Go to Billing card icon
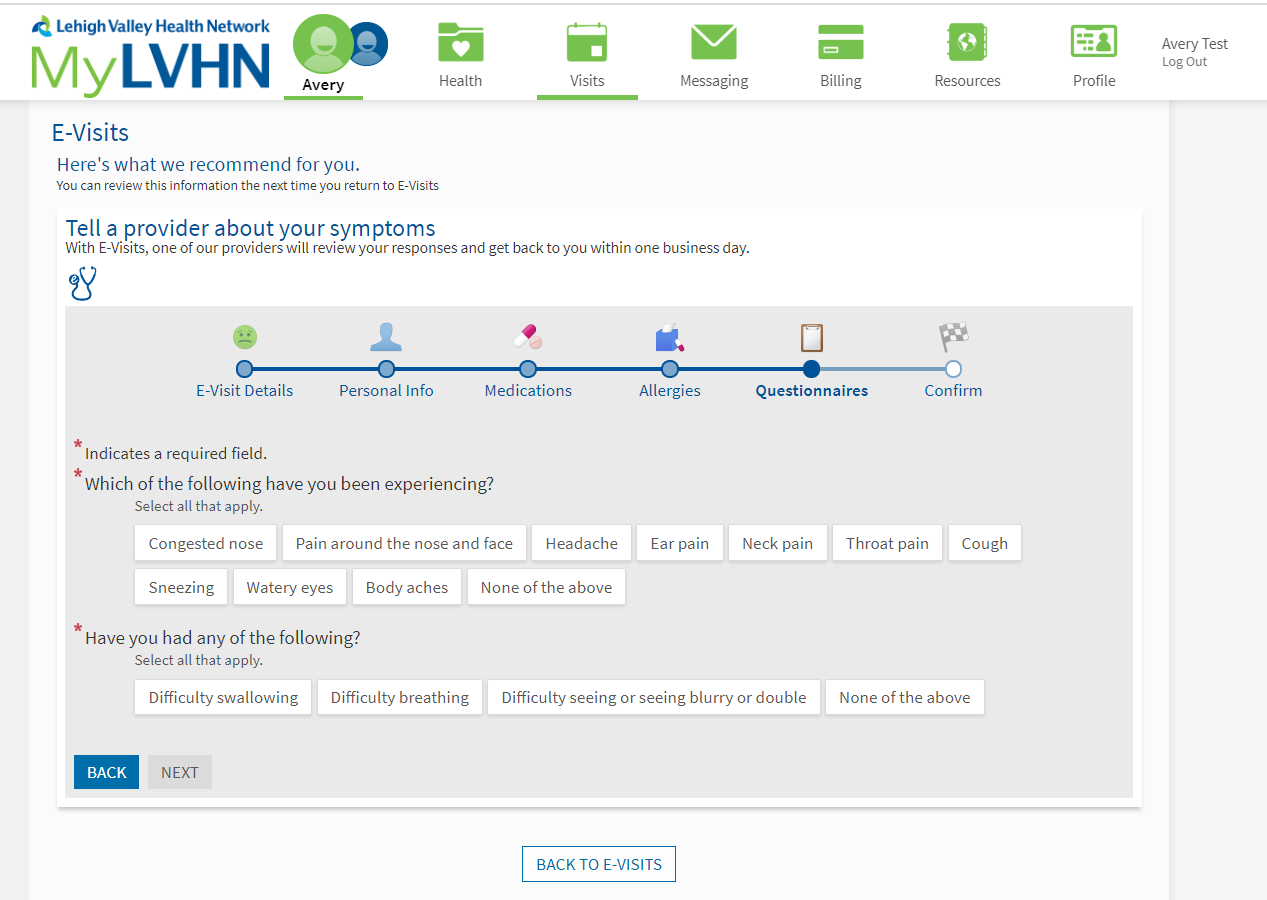This screenshot has width=1267, height=900. coord(840,43)
